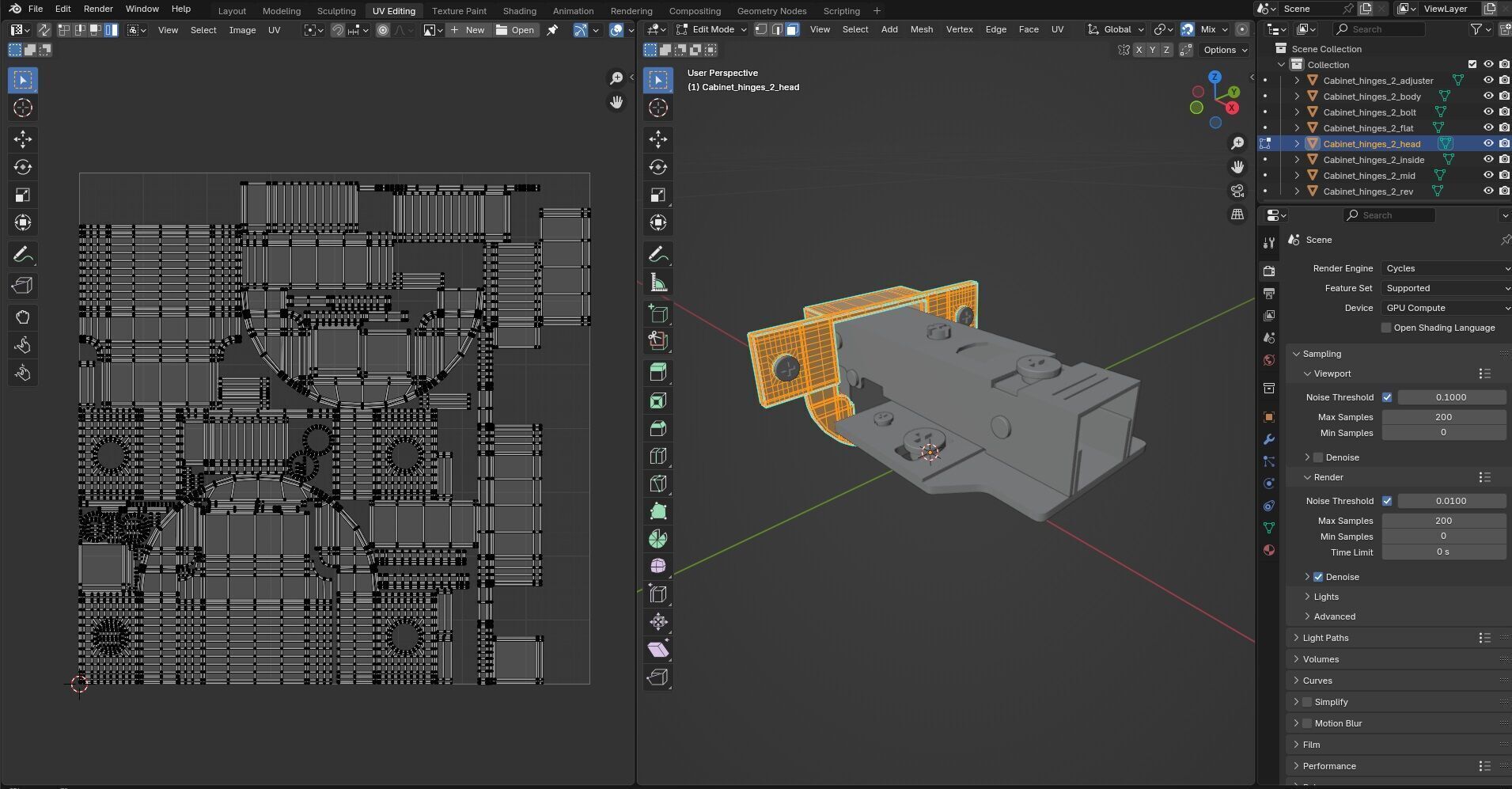
Task: Expand Cabinet_hinges_2_body in outliner
Action: [x=1297, y=97]
